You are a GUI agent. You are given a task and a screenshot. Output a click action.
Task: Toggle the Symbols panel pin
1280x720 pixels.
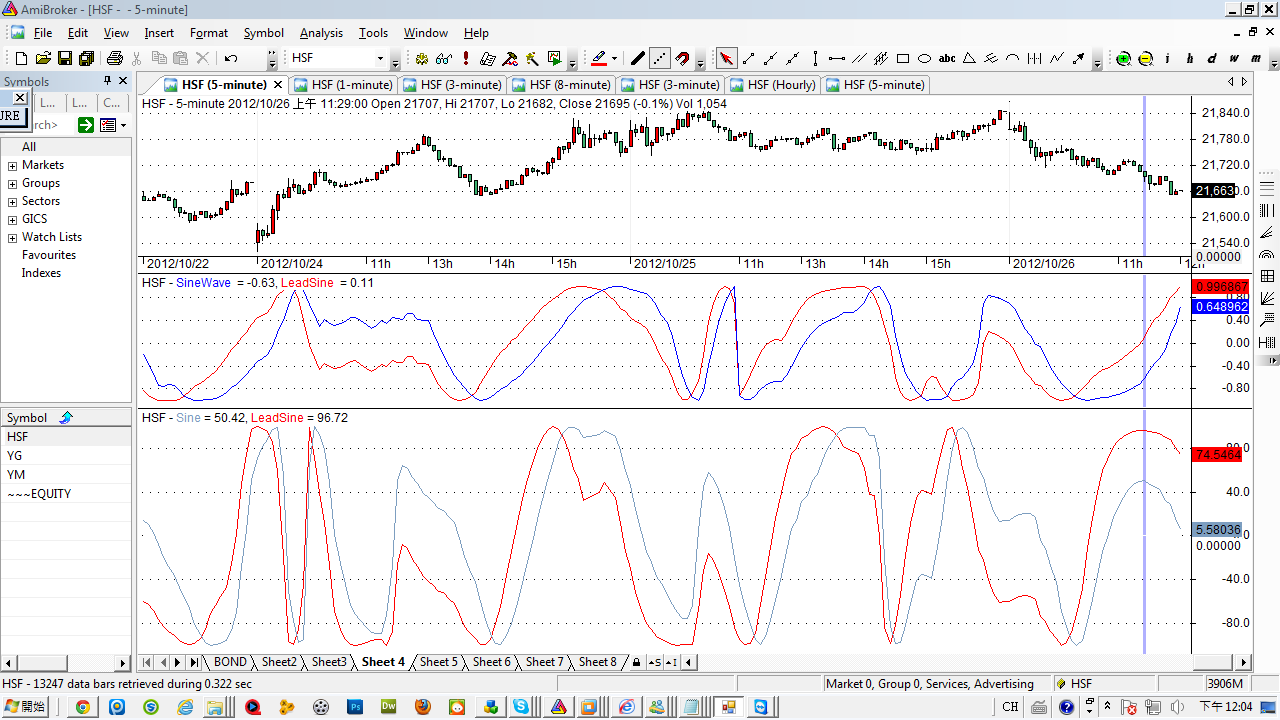pos(108,81)
